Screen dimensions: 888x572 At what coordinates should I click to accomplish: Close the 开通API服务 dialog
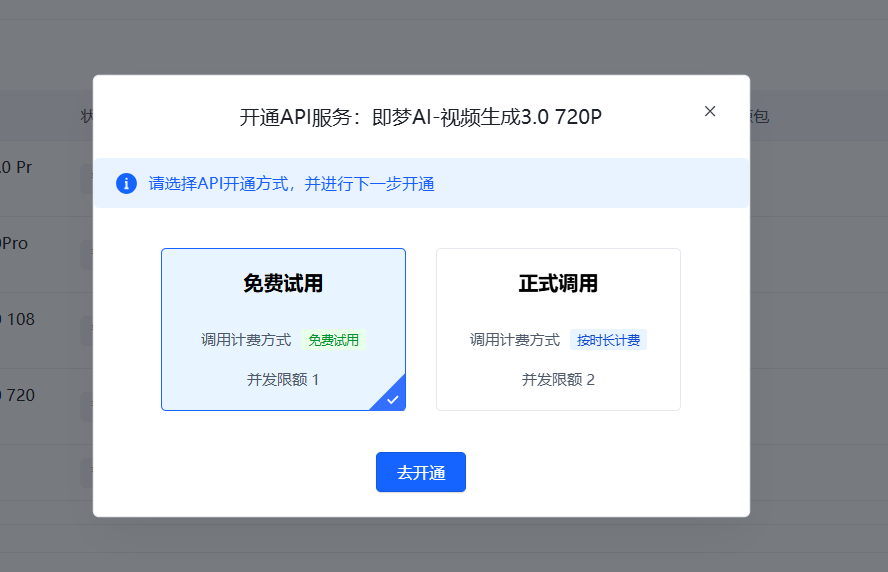pos(710,111)
